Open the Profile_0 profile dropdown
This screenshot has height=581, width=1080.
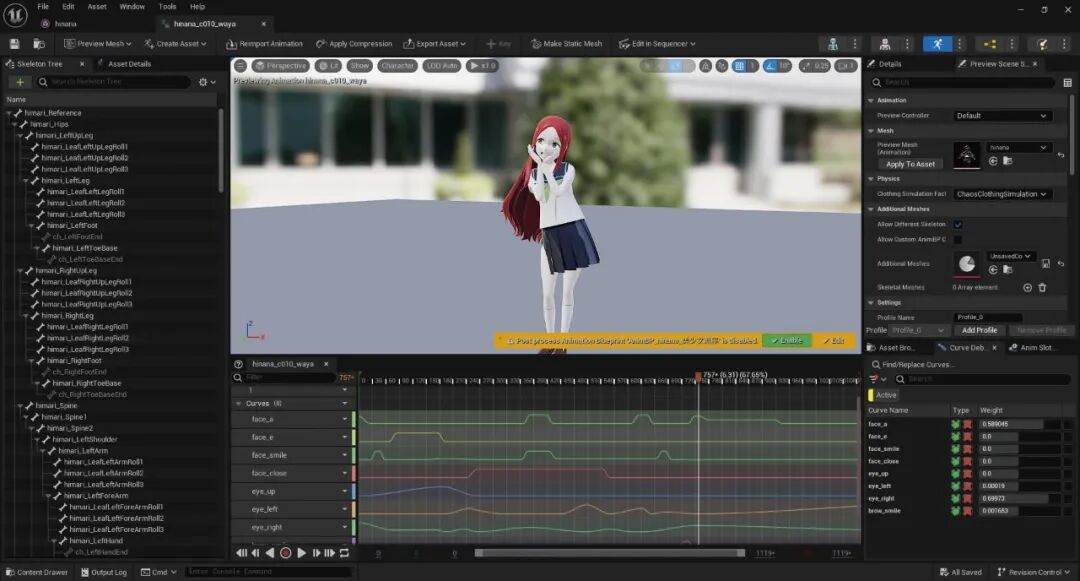point(918,330)
